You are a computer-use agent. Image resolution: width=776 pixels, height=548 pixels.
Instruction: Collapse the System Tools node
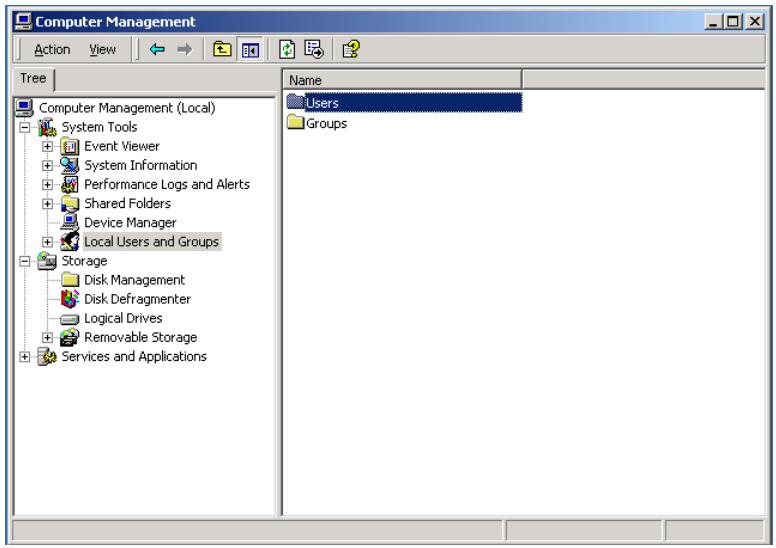point(25,127)
